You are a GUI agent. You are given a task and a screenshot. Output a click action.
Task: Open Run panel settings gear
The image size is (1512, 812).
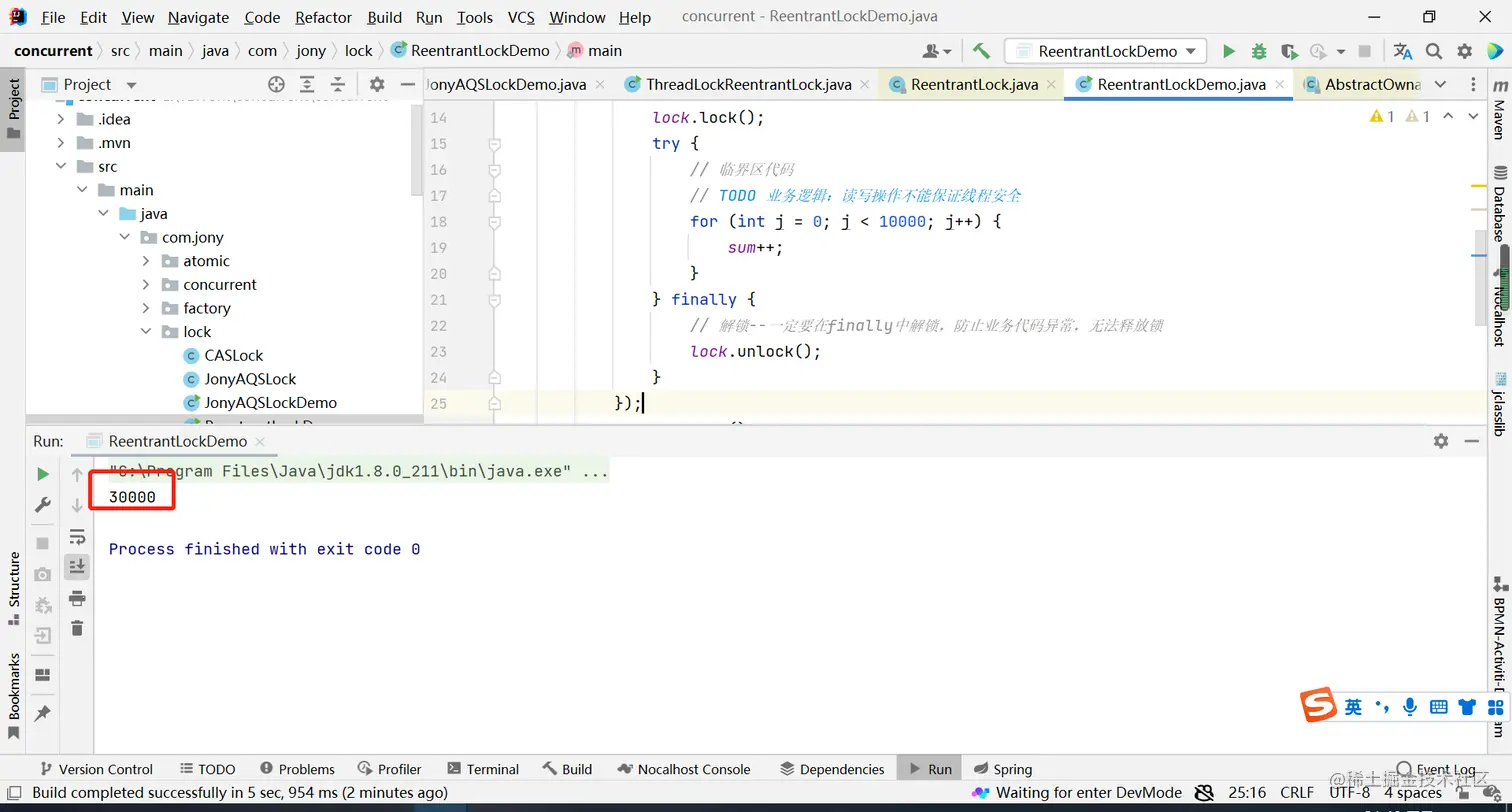(x=1441, y=441)
